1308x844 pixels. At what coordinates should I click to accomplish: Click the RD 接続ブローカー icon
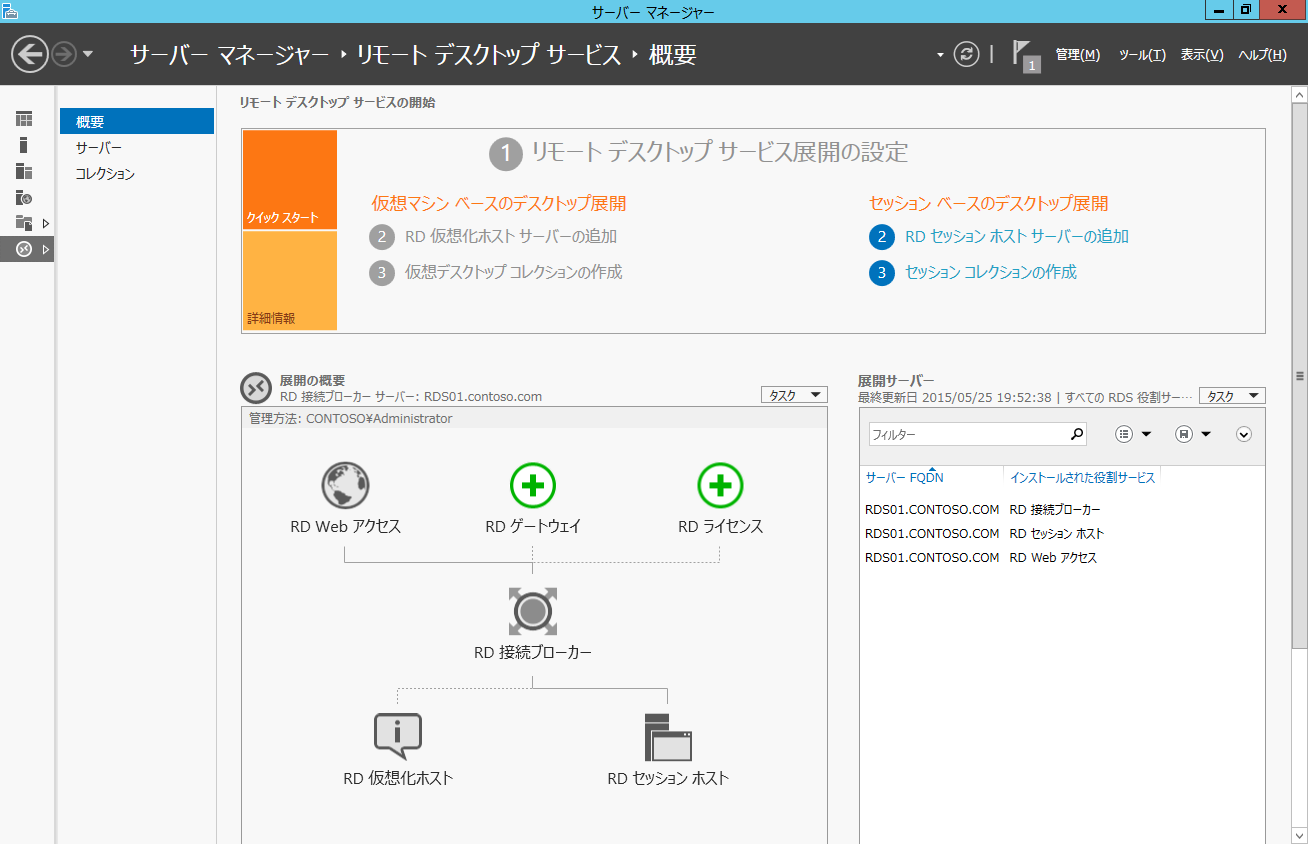(532, 611)
